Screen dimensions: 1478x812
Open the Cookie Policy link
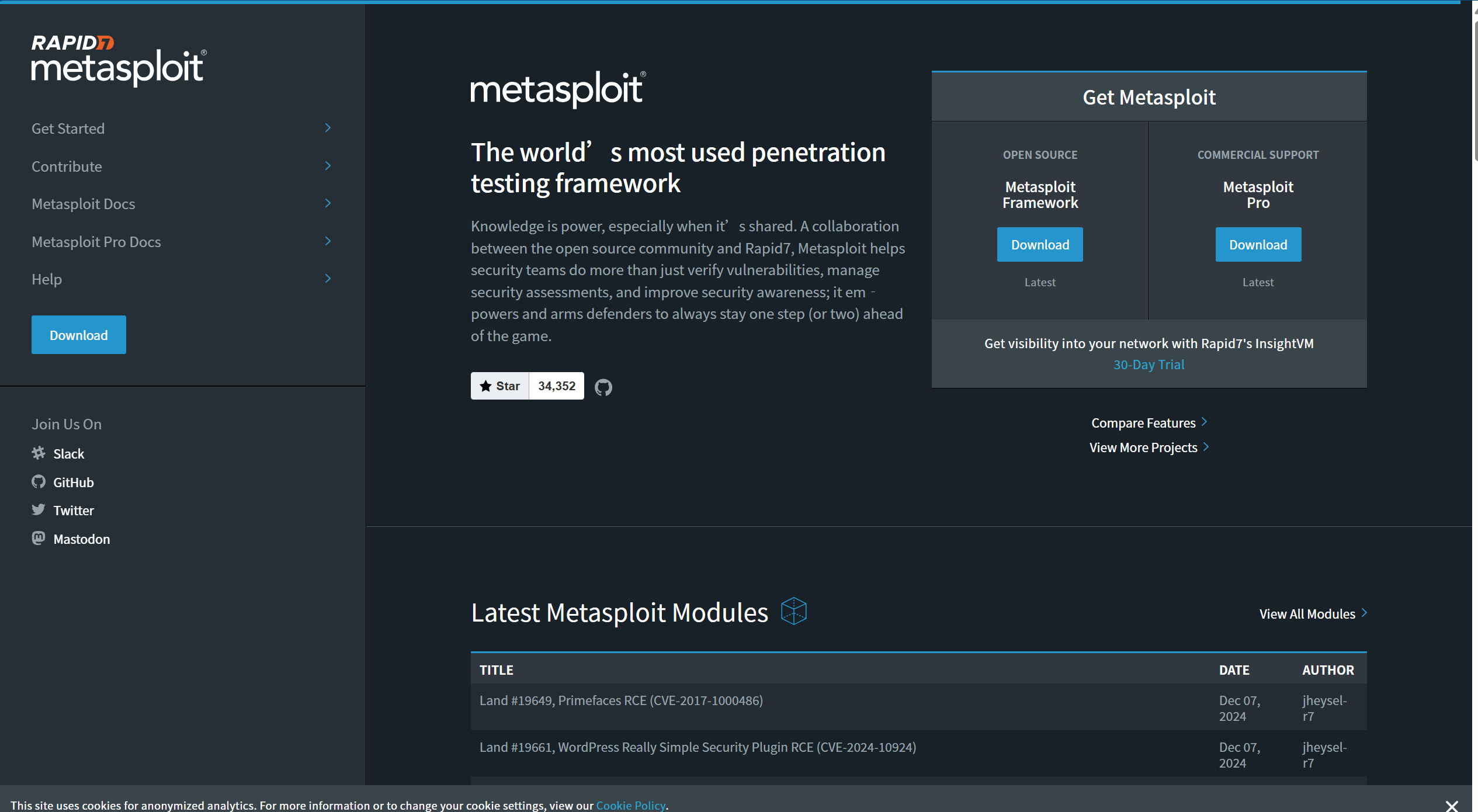[630, 806]
